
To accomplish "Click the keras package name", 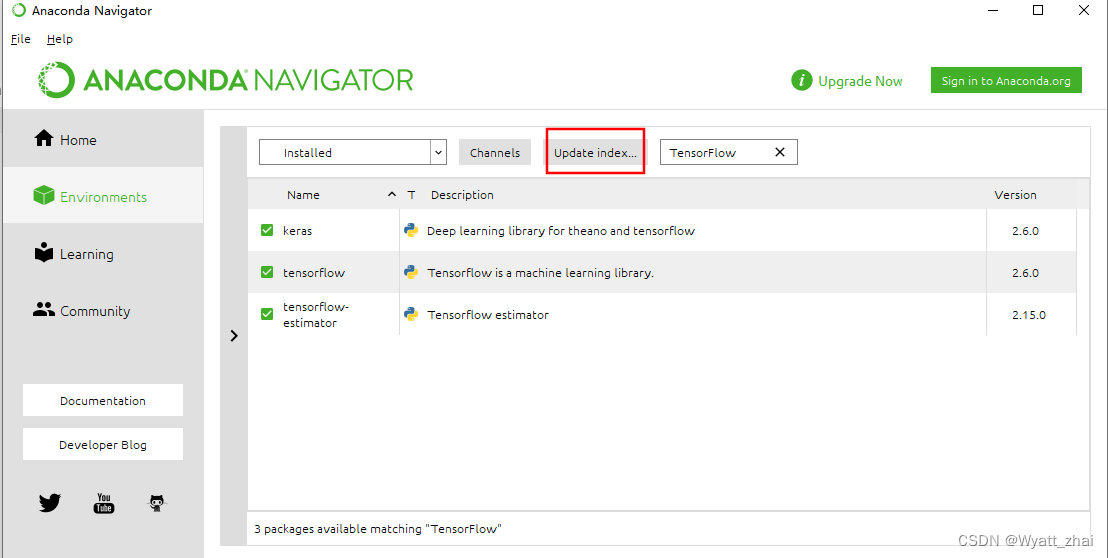I will tap(297, 231).
